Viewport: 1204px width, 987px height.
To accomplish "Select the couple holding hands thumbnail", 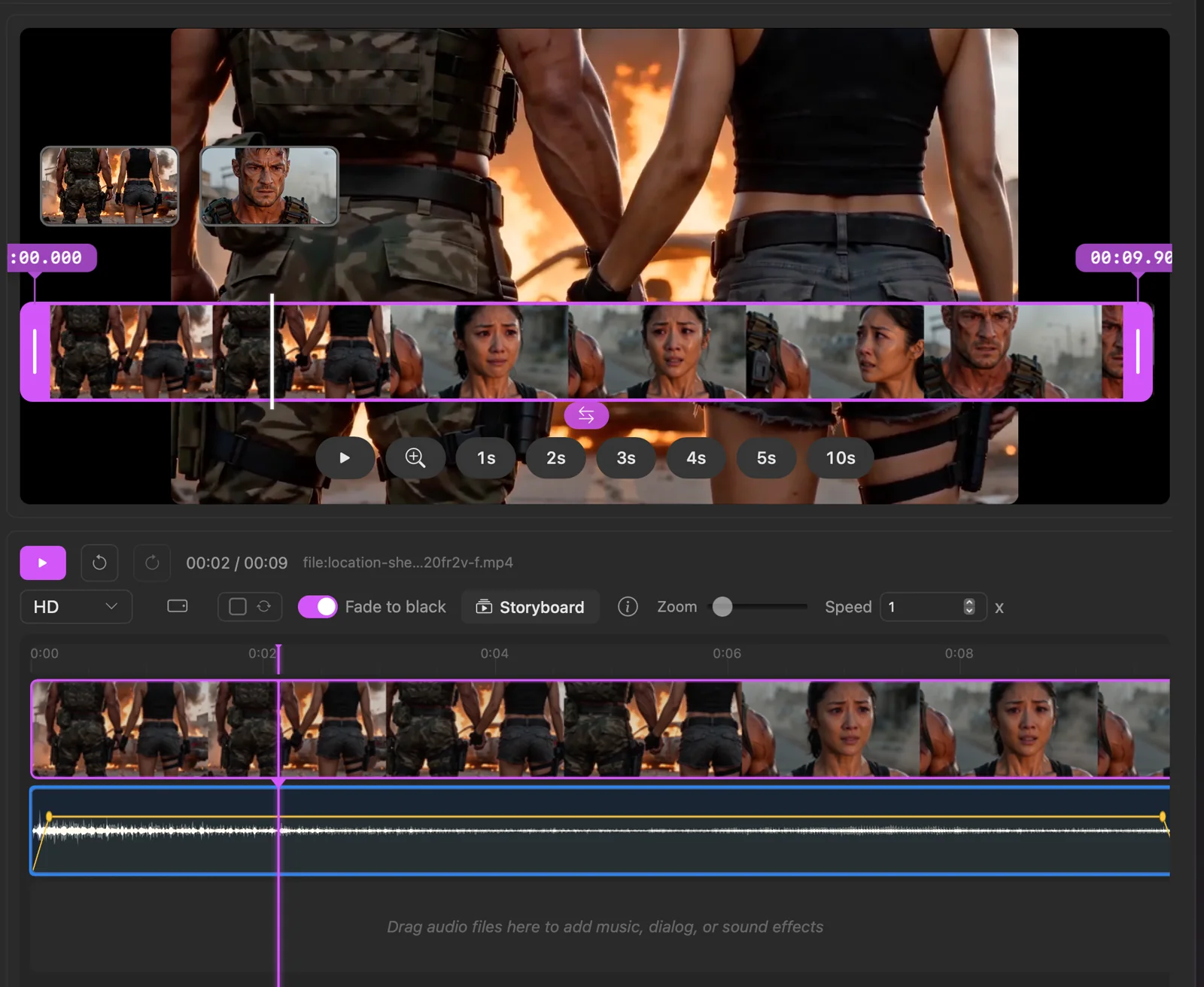I will click(x=110, y=186).
